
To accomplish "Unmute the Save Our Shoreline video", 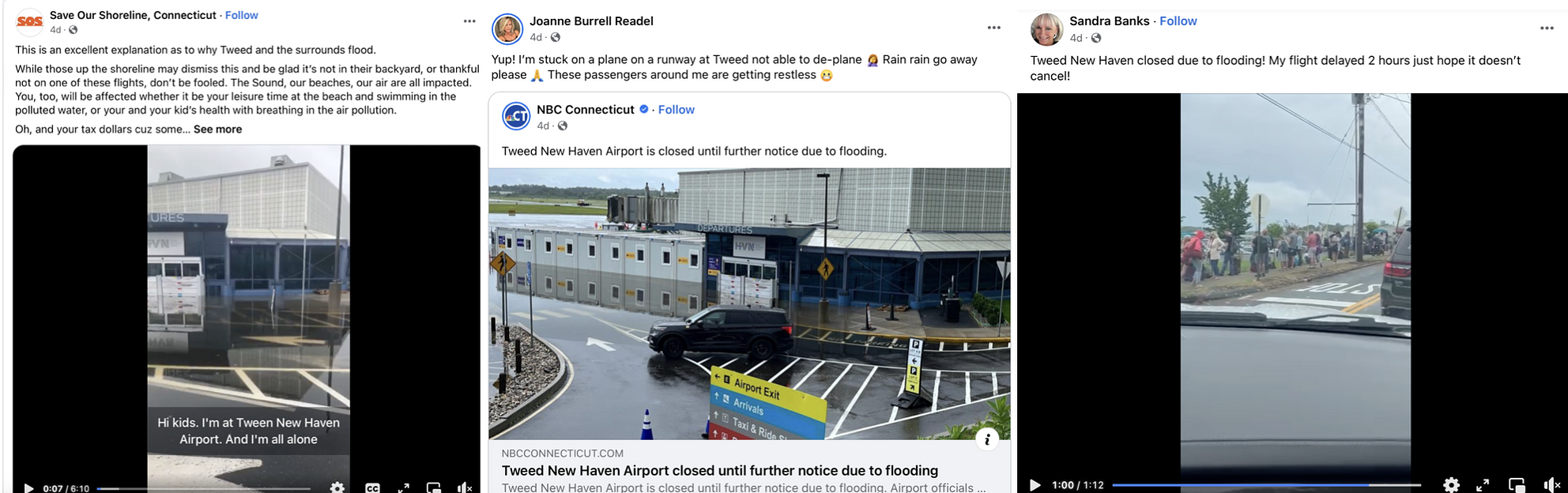I will (x=465, y=487).
